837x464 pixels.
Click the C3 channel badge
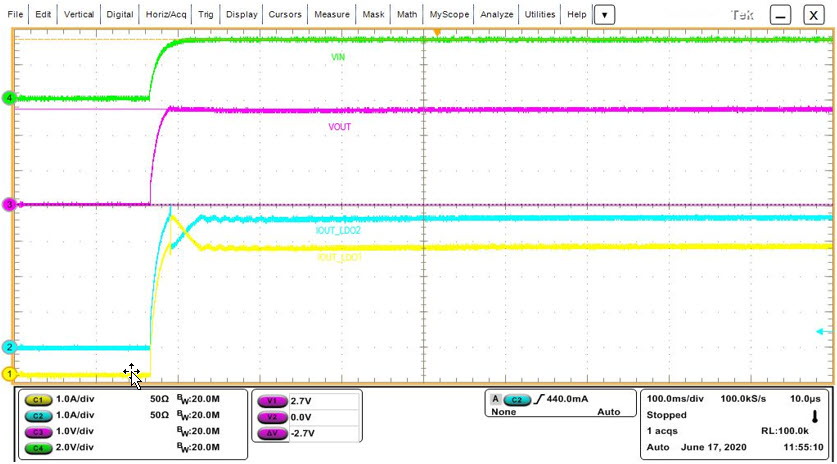(x=38, y=431)
